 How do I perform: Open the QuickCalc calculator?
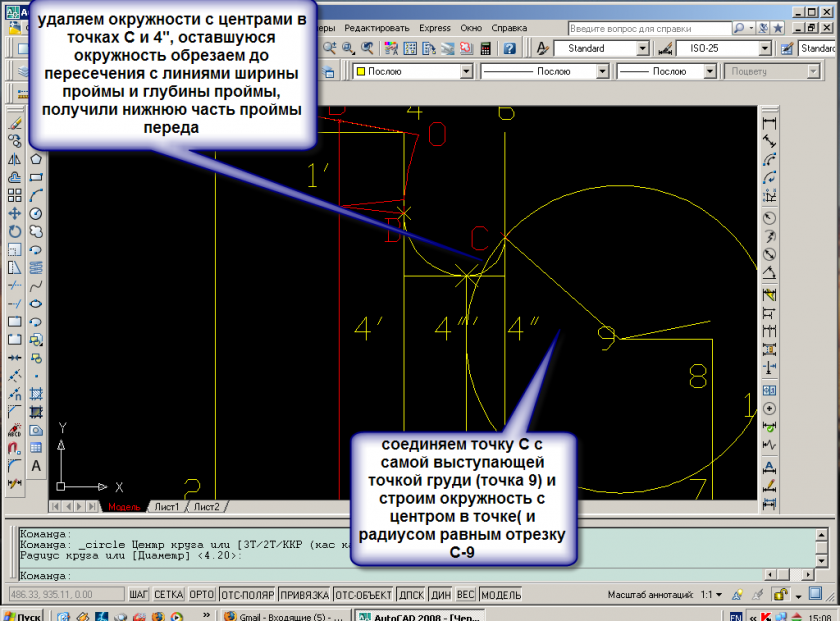(485, 48)
